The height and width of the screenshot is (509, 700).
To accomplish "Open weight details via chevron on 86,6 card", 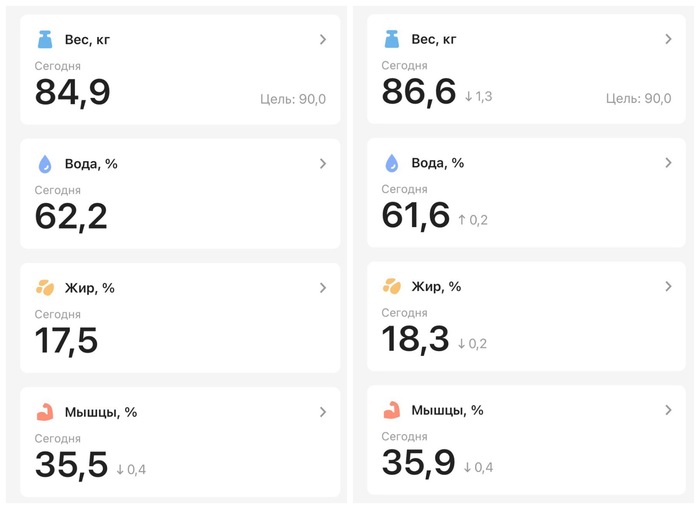I will pos(669,39).
